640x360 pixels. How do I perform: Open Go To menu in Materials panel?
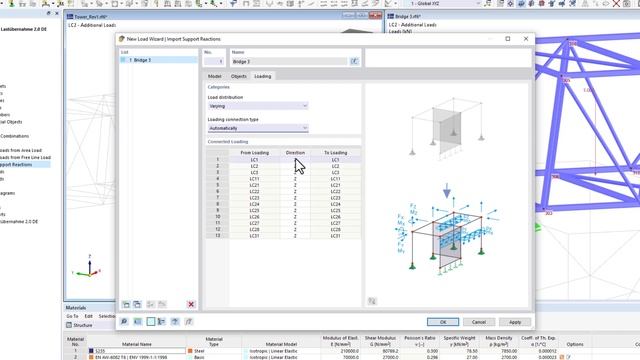click(72, 316)
